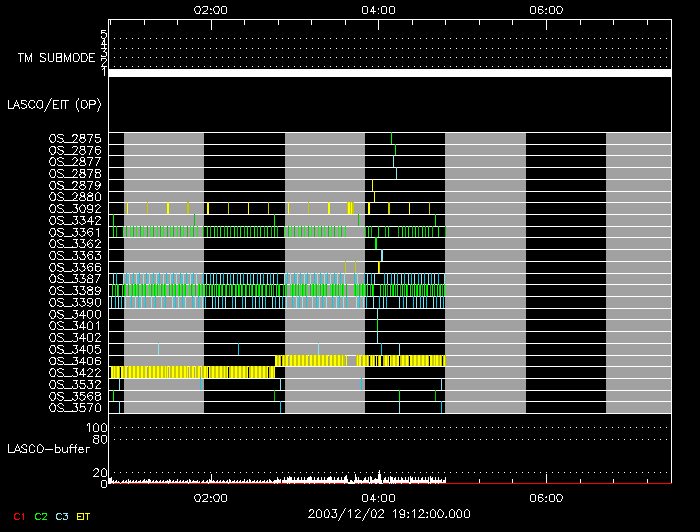Viewport: 700px width, 532px height.
Task: Click the white TM SUBMODE status bar
Action: pyautogui.click(x=389, y=73)
